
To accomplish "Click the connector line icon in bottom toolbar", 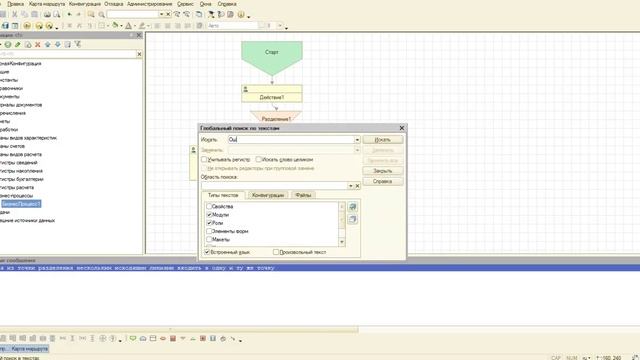I will pyautogui.click(x=233, y=338).
